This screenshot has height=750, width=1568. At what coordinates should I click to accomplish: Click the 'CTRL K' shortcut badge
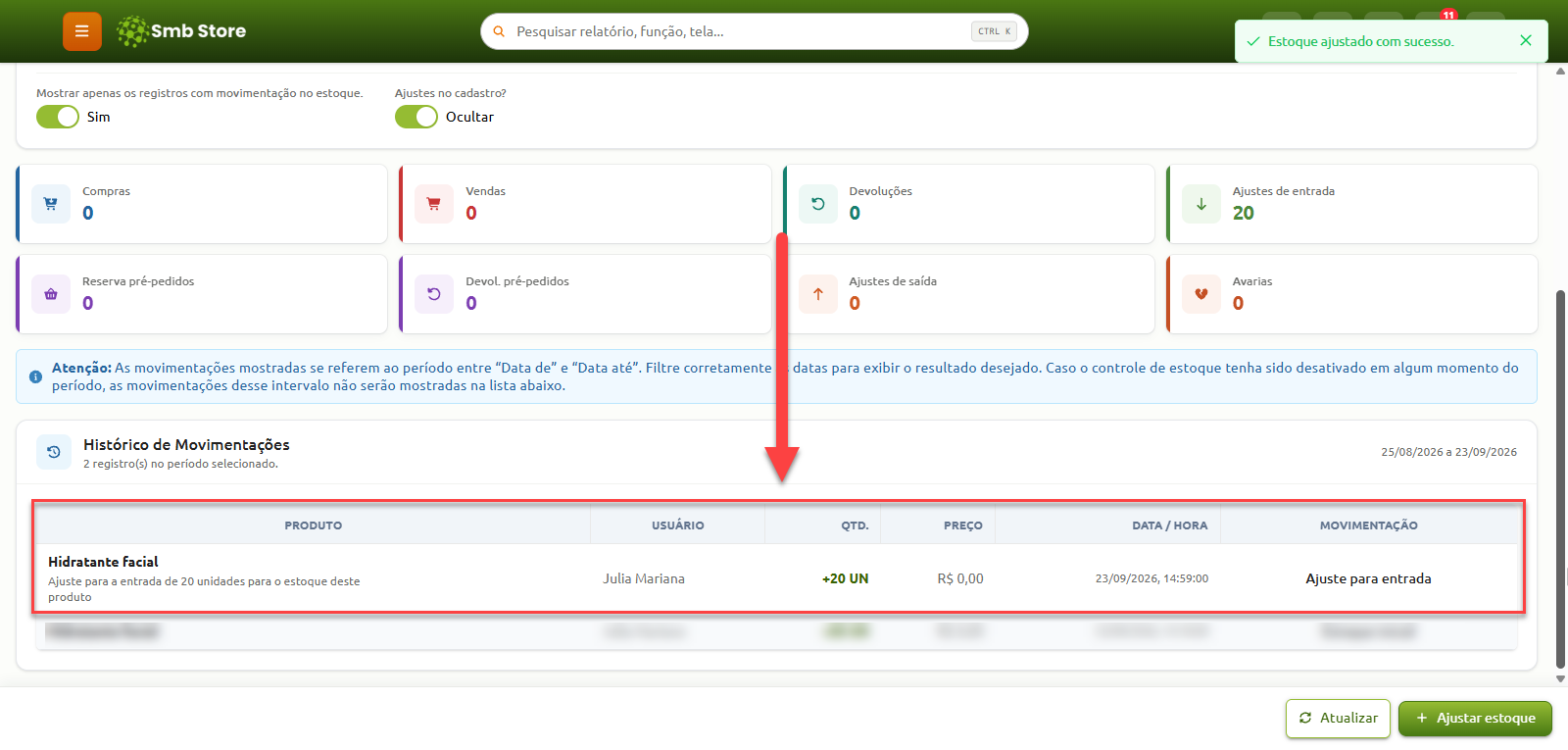[x=994, y=31]
